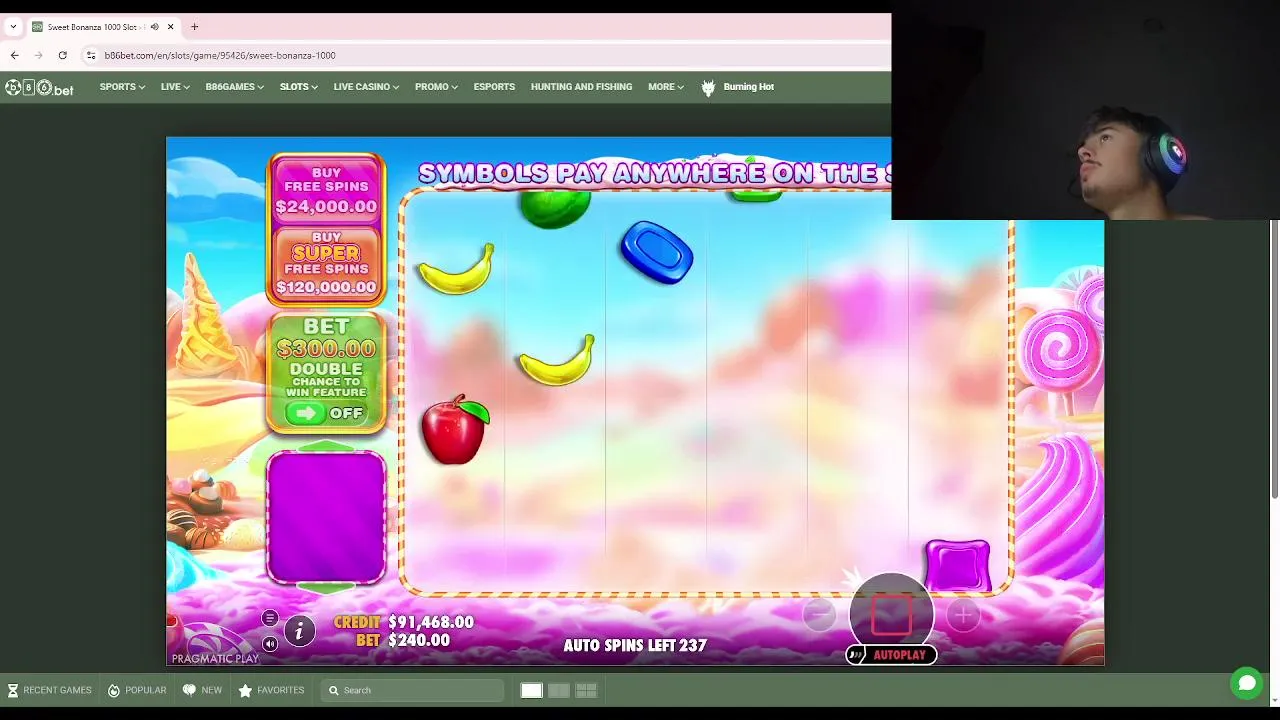Open the game info (i) button
This screenshot has height=720, width=1280.
[x=298, y=631]
